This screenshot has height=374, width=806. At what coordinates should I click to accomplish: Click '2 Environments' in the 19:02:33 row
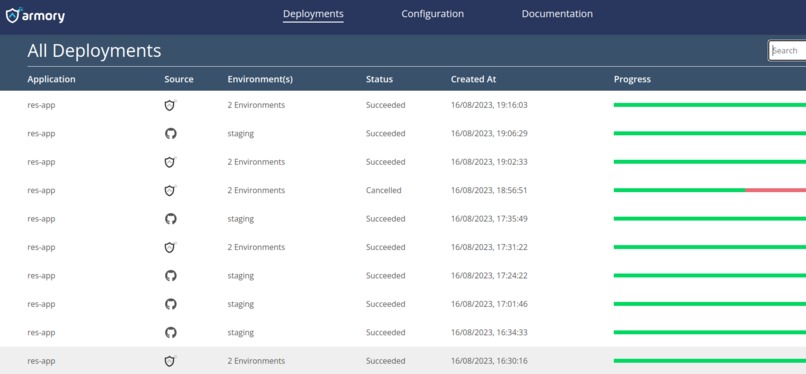coord(256,162)
